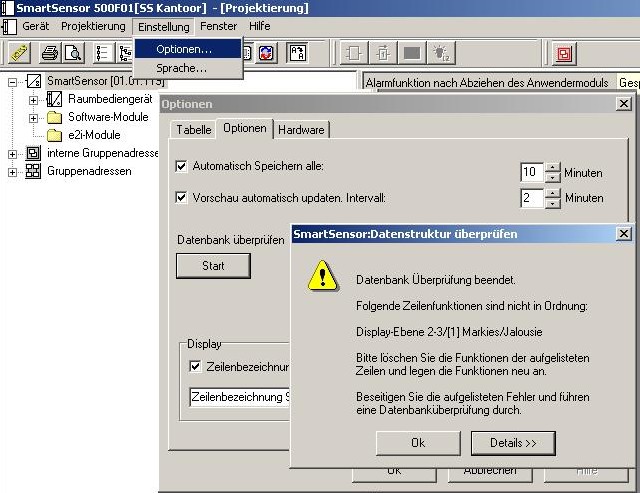Click the Details >> button

point(512,442)
